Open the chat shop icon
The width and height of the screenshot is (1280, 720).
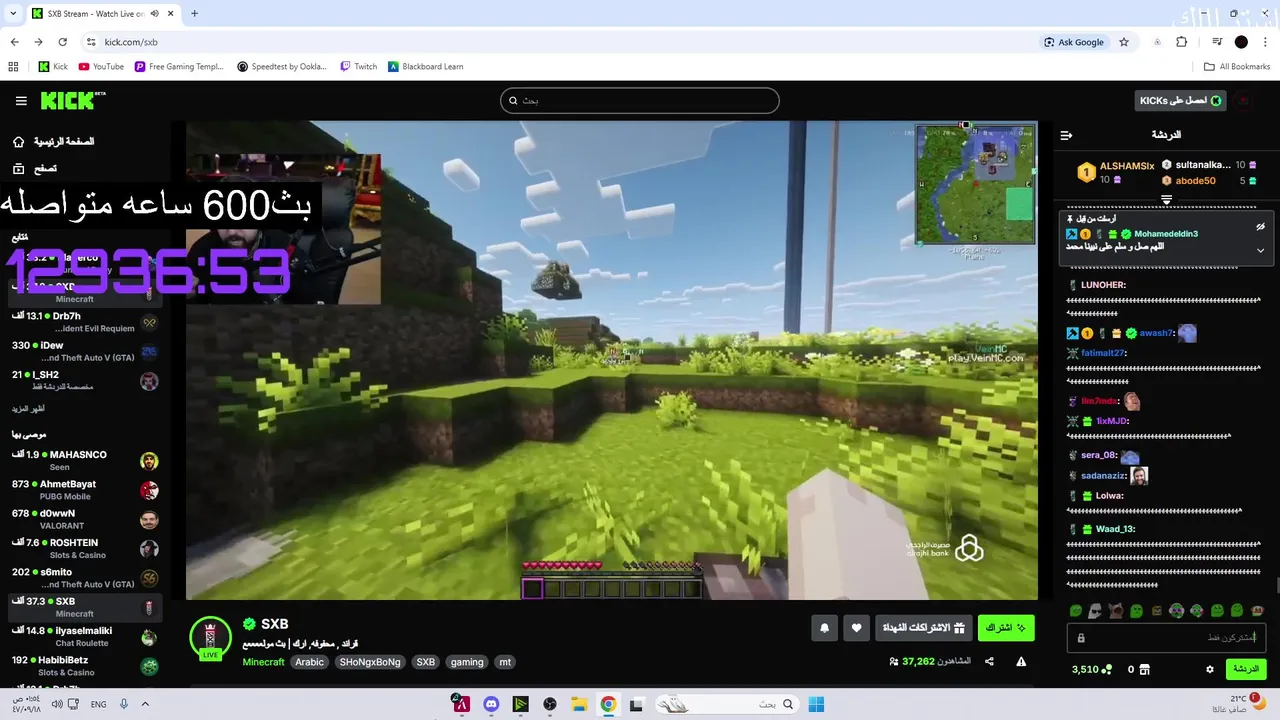pos(1145,669)
